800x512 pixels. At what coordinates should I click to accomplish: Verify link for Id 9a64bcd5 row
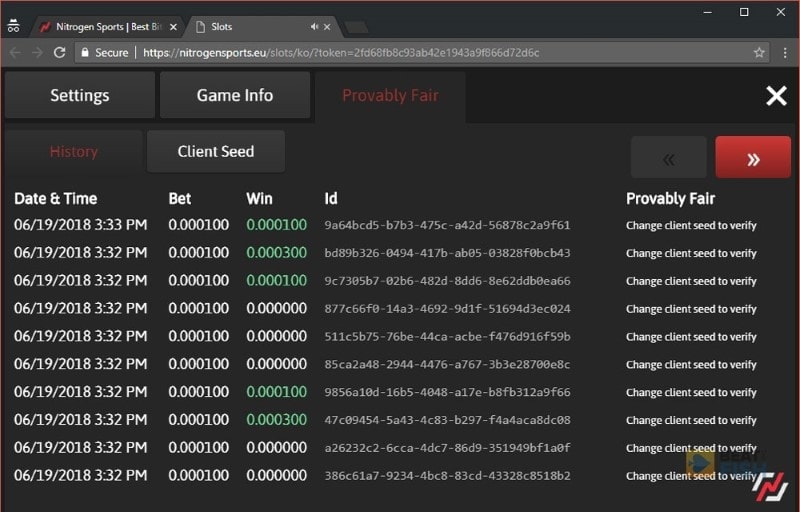(x=691, y=225)
